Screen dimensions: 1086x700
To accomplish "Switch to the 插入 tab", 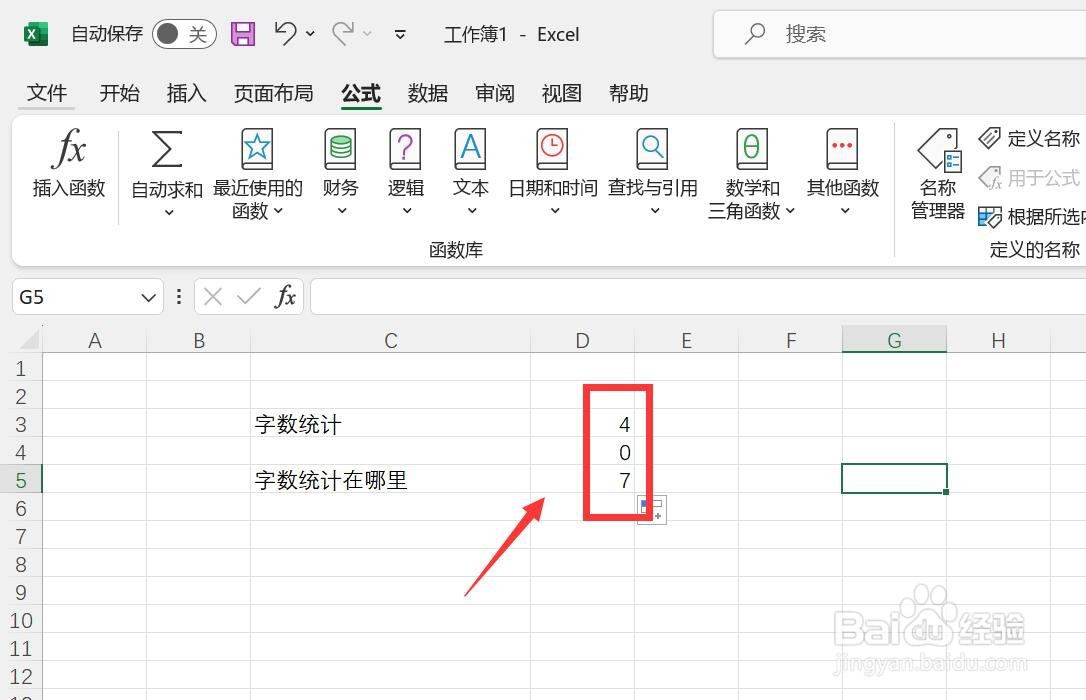I will (x=186, y=93).
